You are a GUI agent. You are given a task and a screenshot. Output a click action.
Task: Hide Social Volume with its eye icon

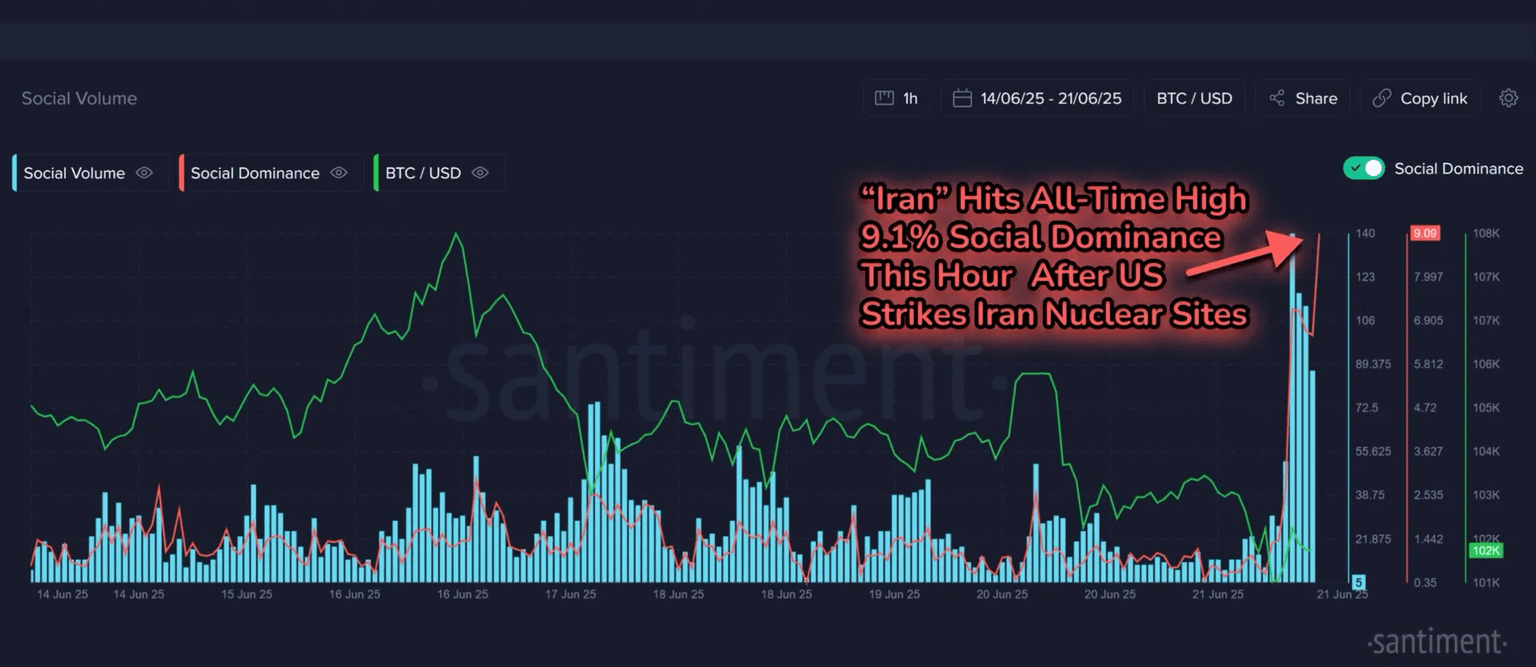(x=144, y=173)
